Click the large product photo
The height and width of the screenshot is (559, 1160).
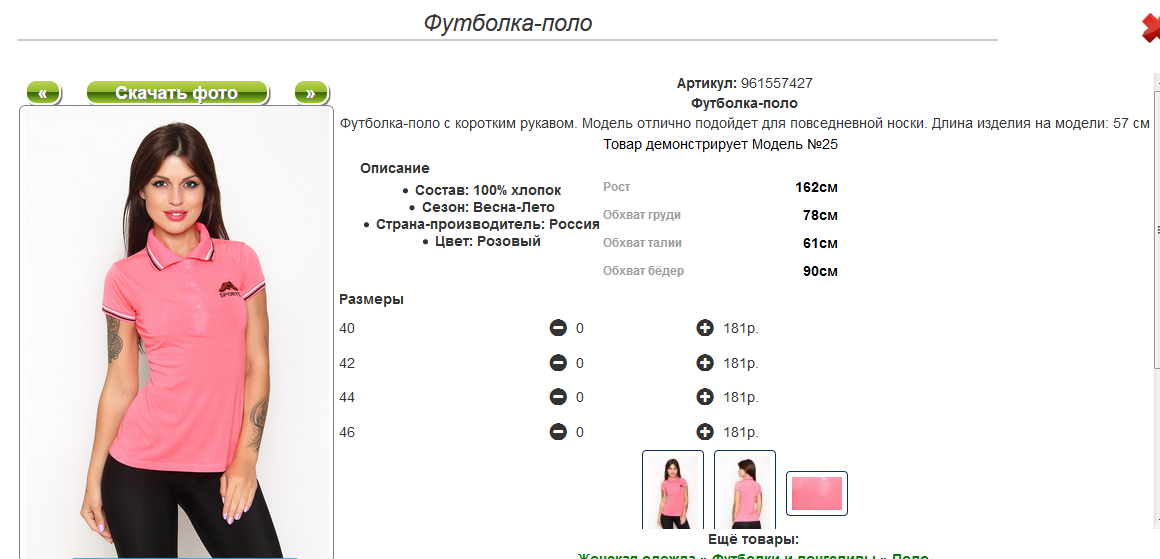coord(177,330)
